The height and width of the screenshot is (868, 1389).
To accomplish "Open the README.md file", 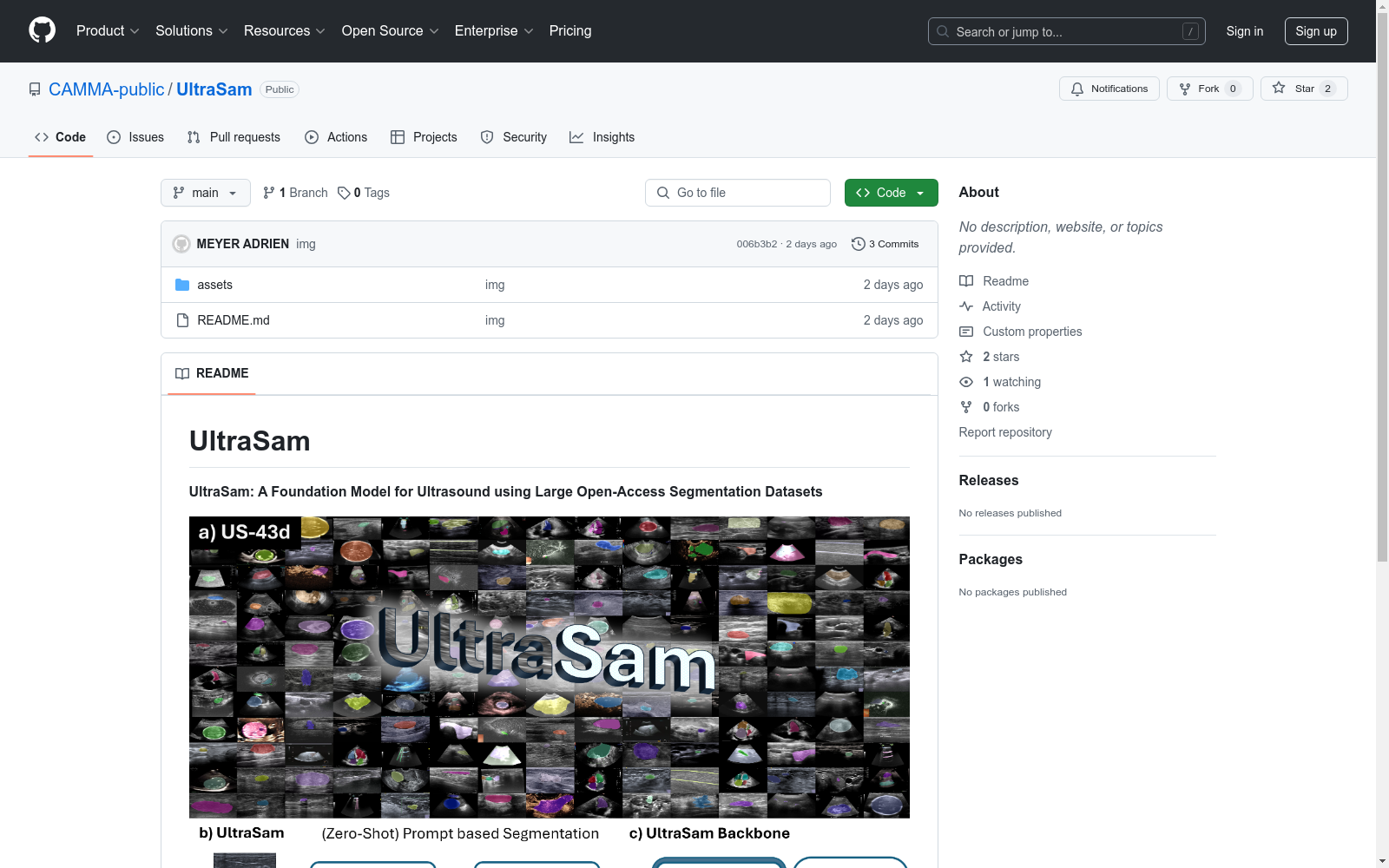I will coord(233,320).
